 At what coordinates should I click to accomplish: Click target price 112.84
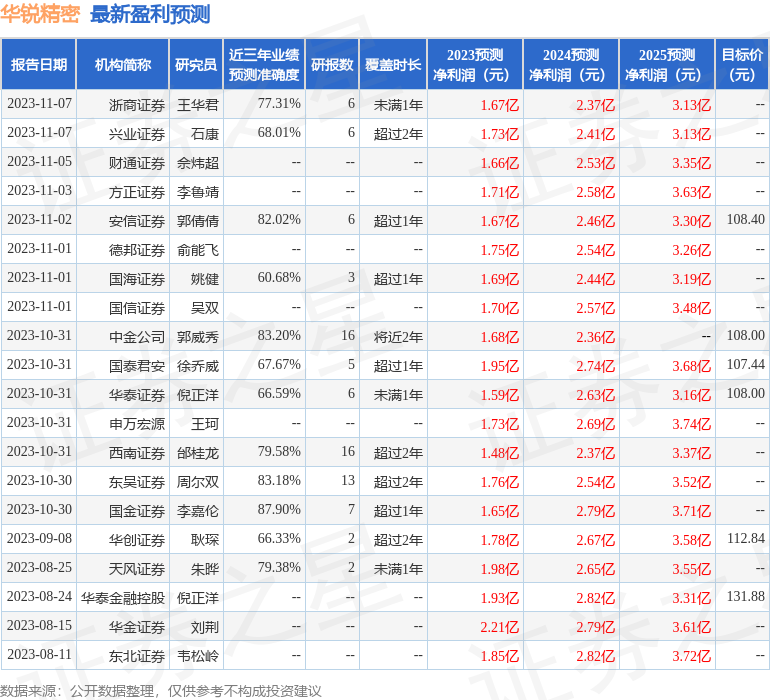click(x=746, y=538)
